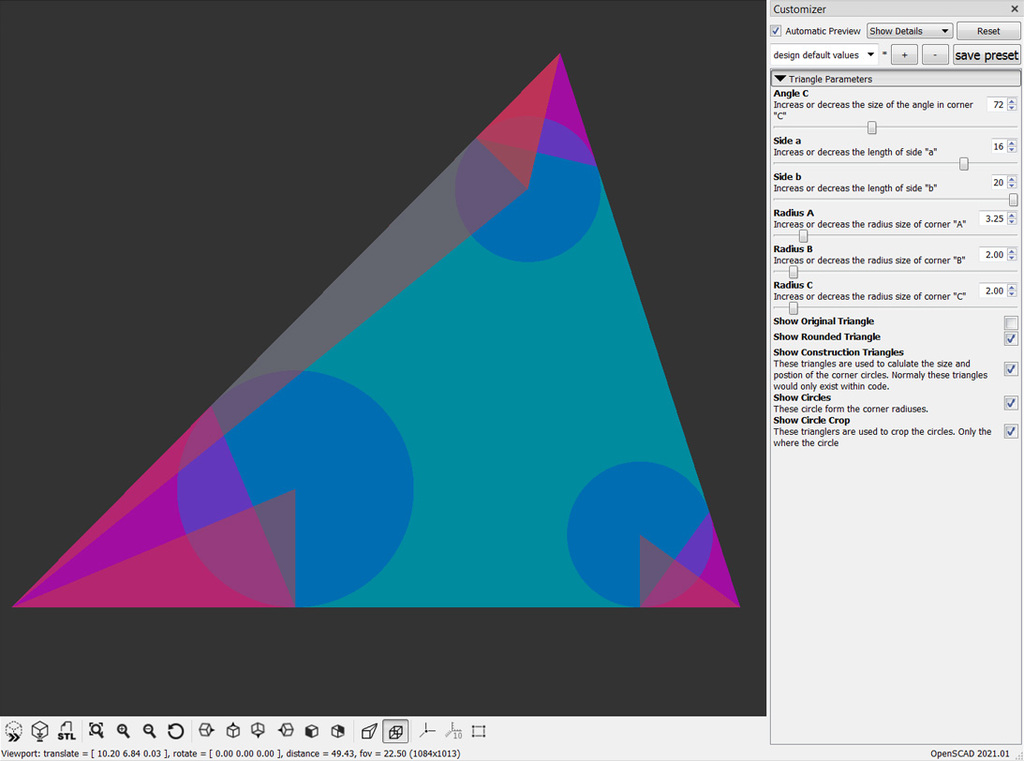Click the Radius B slider handle
Image resolution: width=1024 pixels, height=761 pixels.
tap(793, 272)
